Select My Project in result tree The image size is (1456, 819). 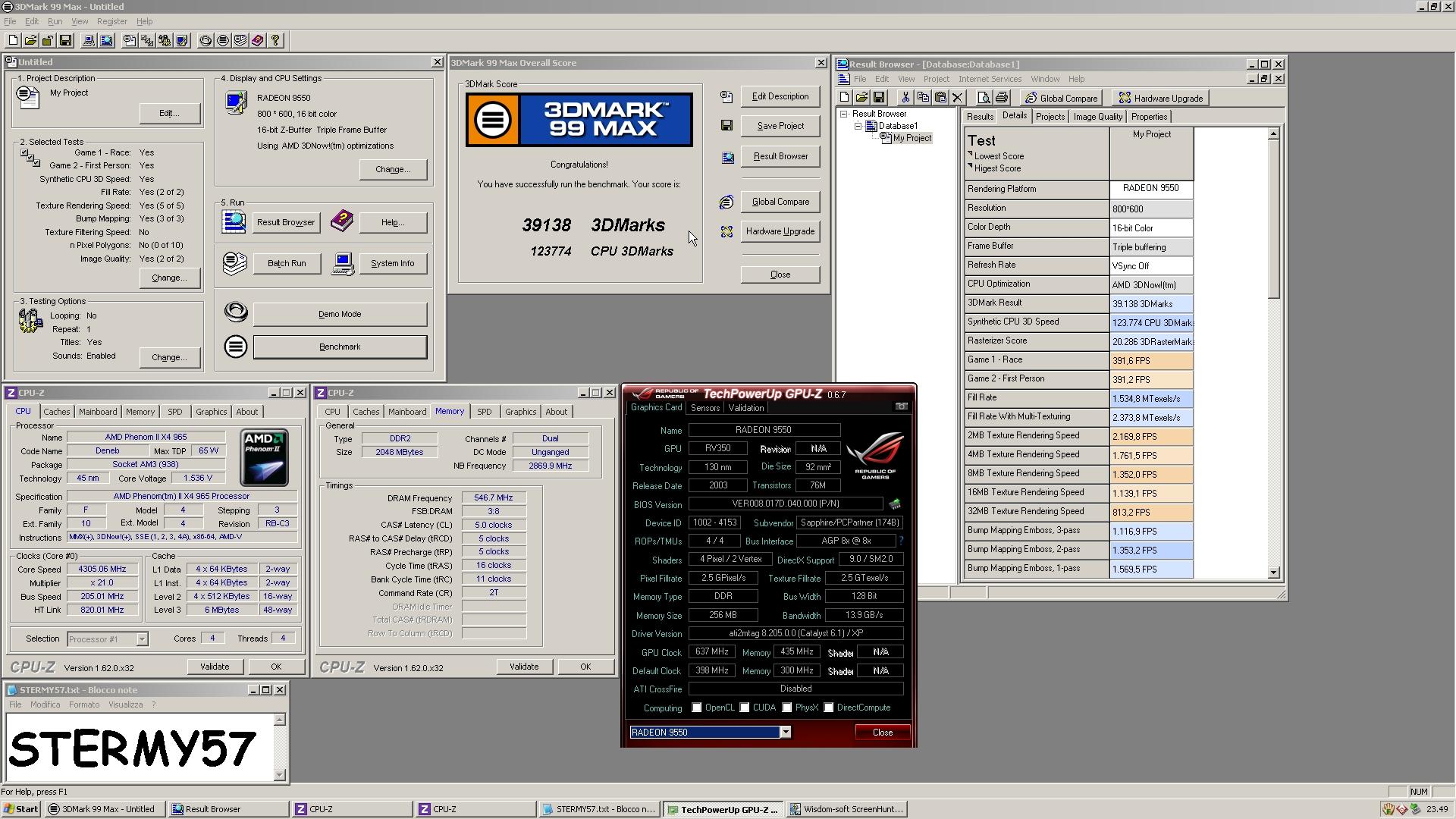coord(912,138)
